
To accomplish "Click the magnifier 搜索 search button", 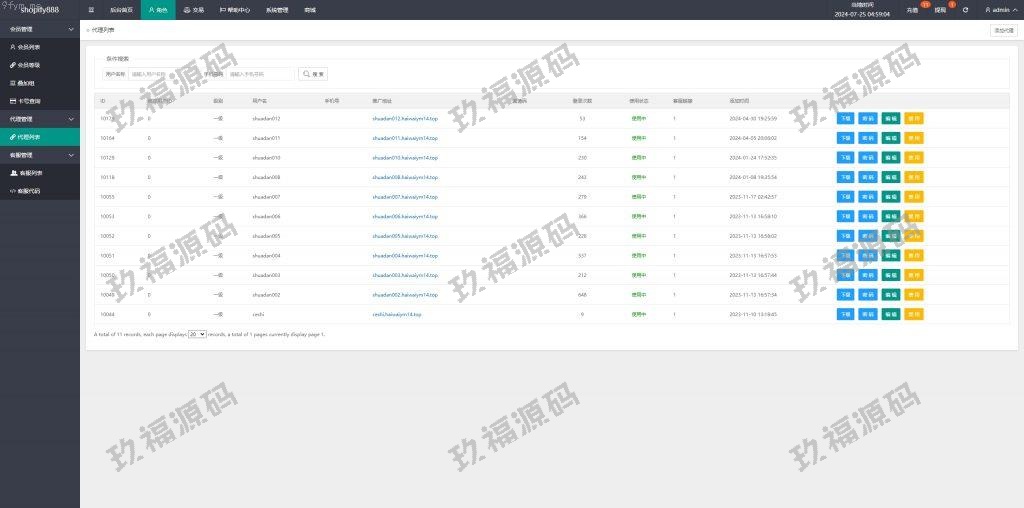I will [x=314, y=74].
